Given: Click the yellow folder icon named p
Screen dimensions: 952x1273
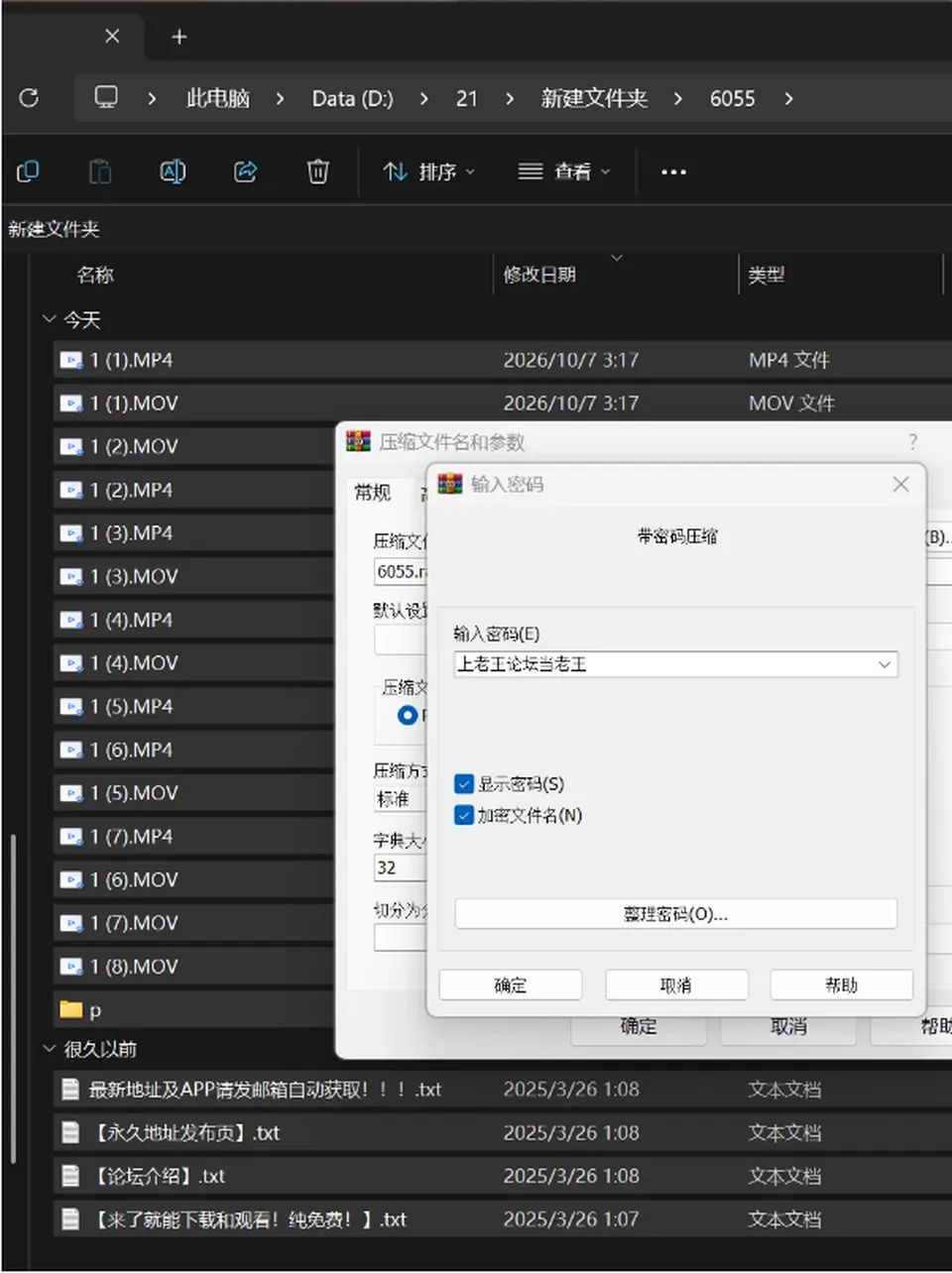Looking at the screenshot, I should click(70, 1010).
